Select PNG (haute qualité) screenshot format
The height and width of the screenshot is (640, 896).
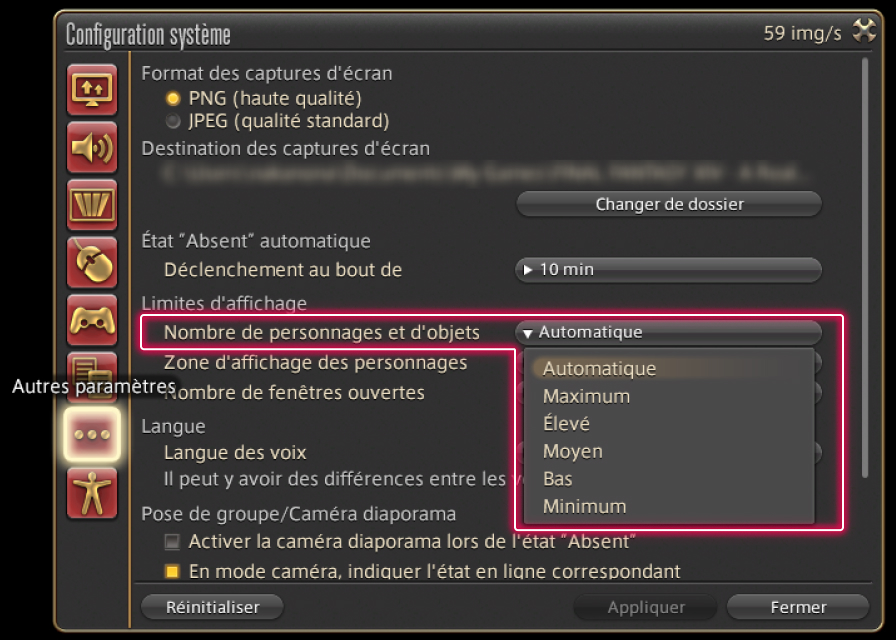(x=174, y=99)
